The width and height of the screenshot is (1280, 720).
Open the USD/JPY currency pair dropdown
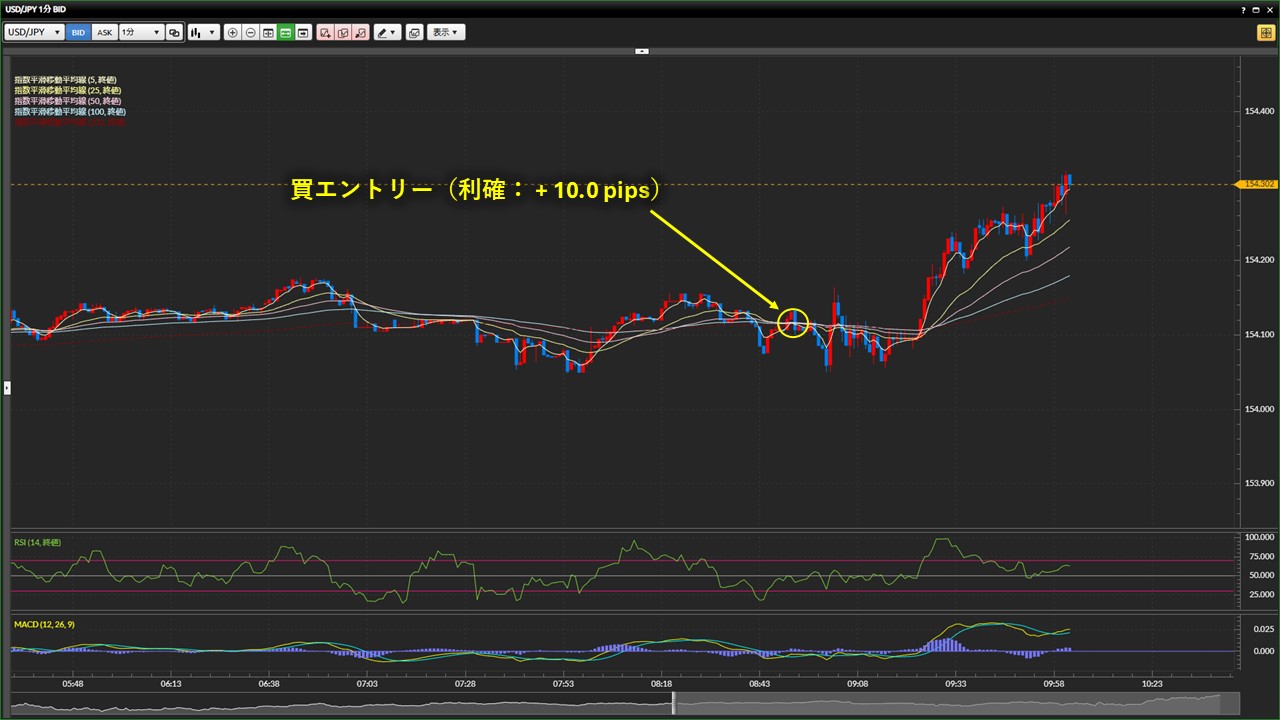pos(34,32)
